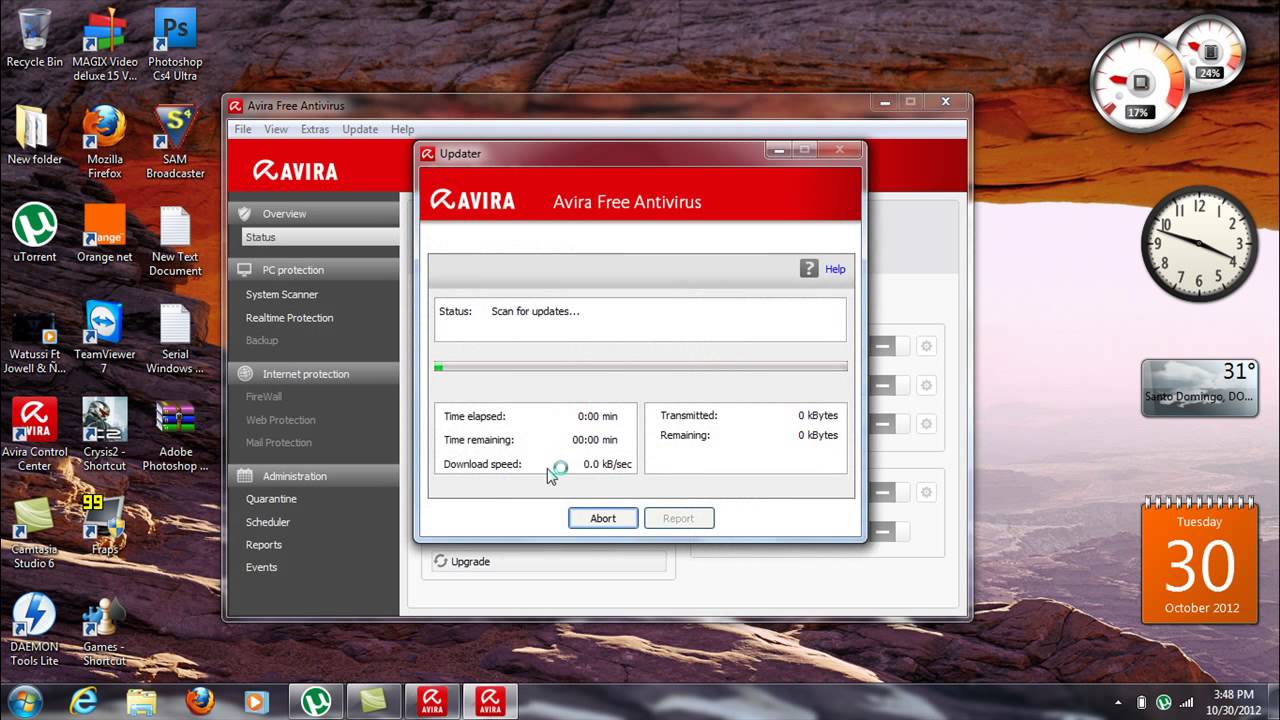The width and height of the screenshot is (1280, 720).
Task: Click the Help question mark icon in Updater
Action: point(809,268)
